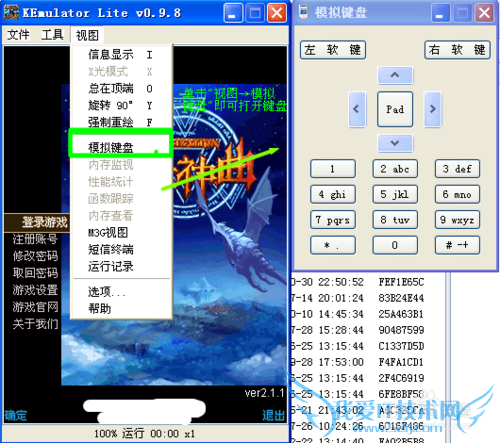Click the left arrow direction key

(x=357, y=109)
